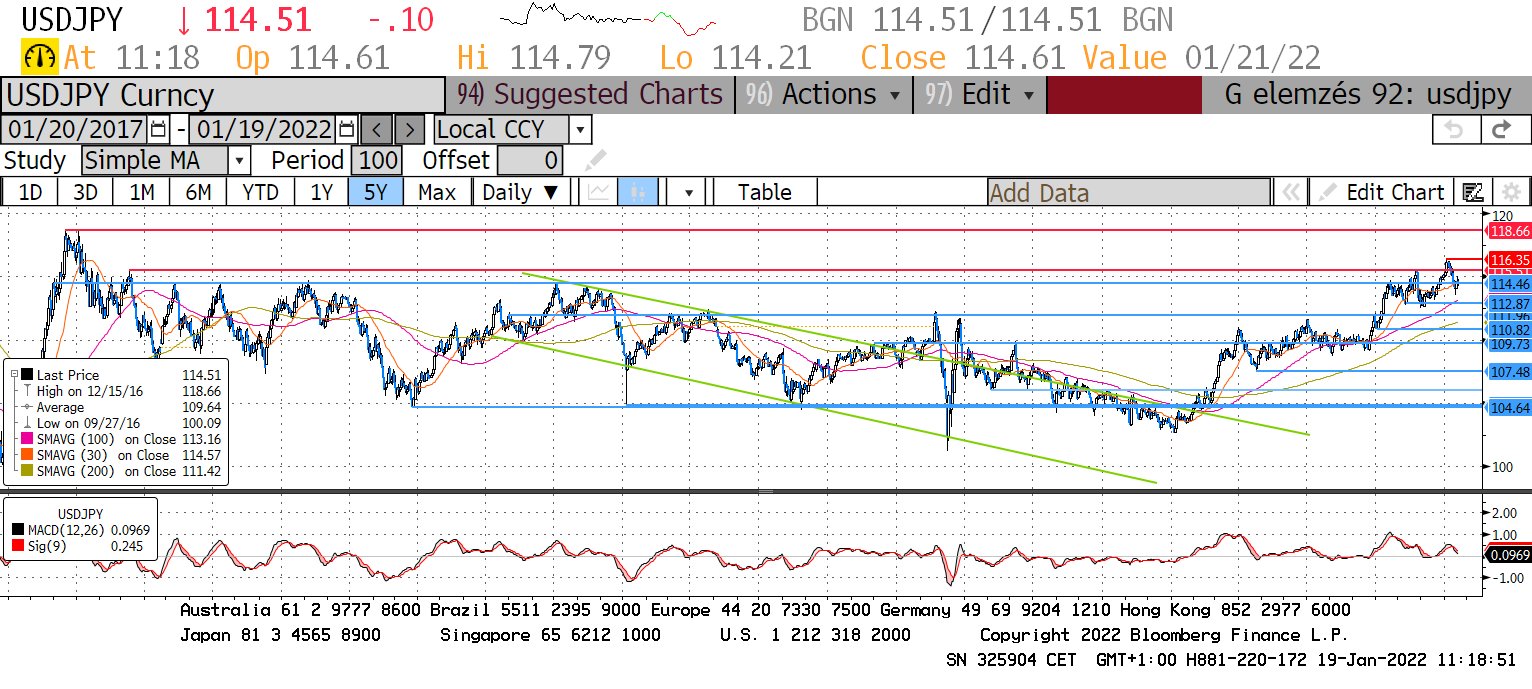Expand the chart type dropdown arrow
Screen dimensions: 1532x689
coord(687,192)
